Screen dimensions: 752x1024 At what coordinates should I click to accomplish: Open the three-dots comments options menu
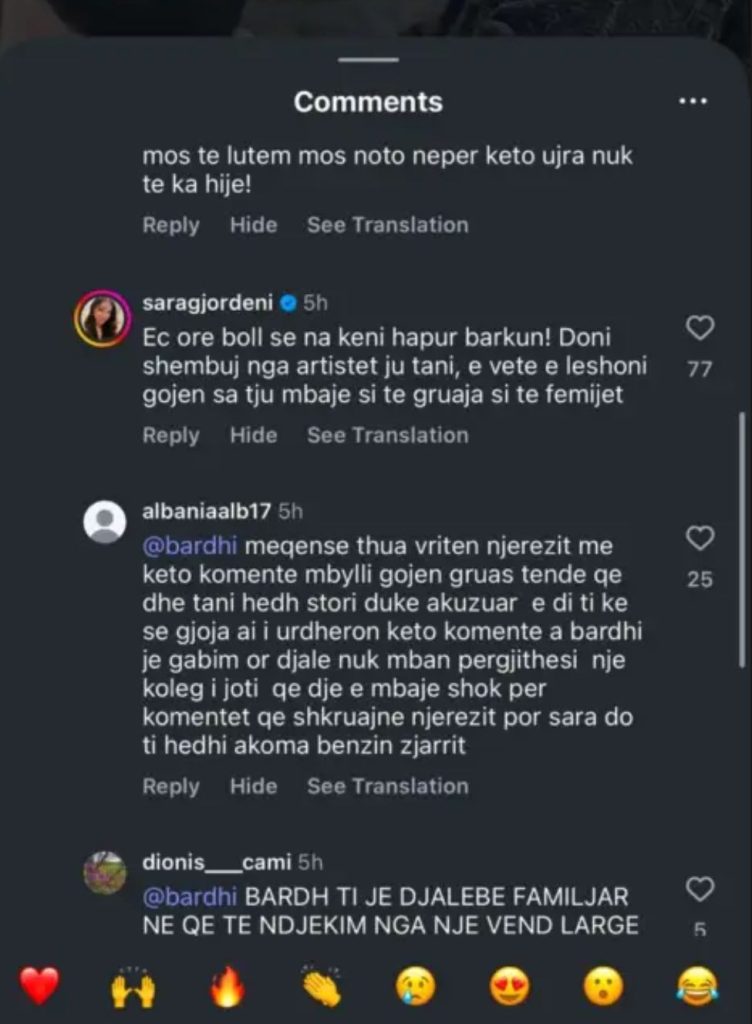693,102
